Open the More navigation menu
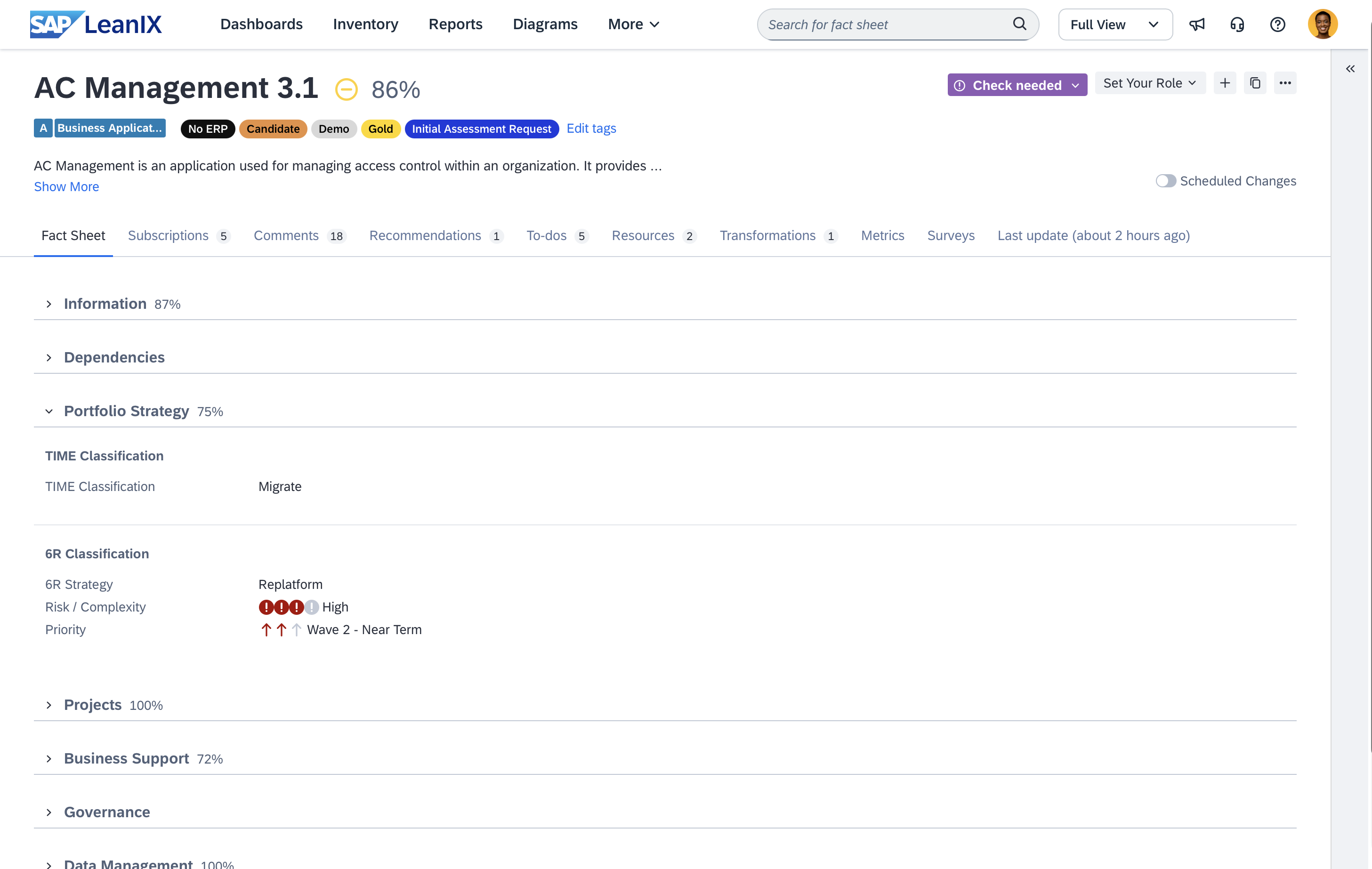Screen dimensions: 1372x869 634,24
